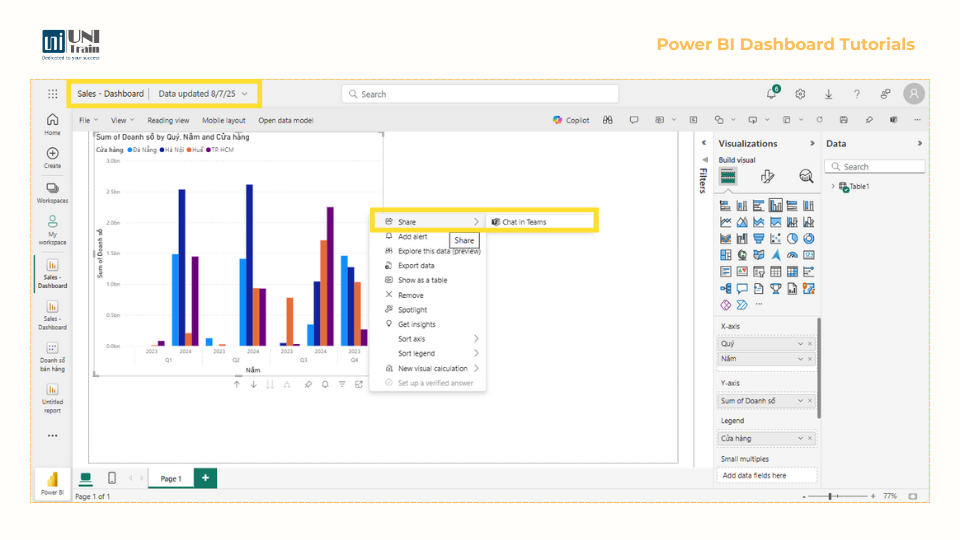The width and height of the screenshot is (960, 540).
Task: Open File menu dropdown
Action: coord(88,120)
